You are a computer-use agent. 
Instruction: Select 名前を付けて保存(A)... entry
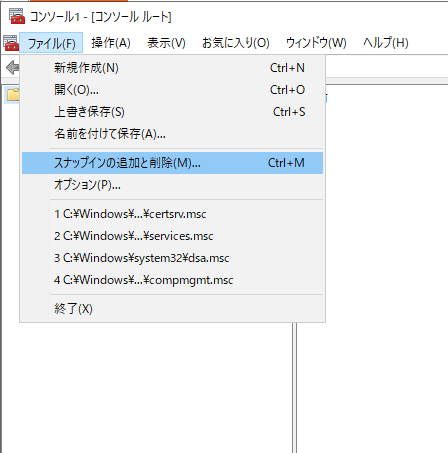coord(172,134)
